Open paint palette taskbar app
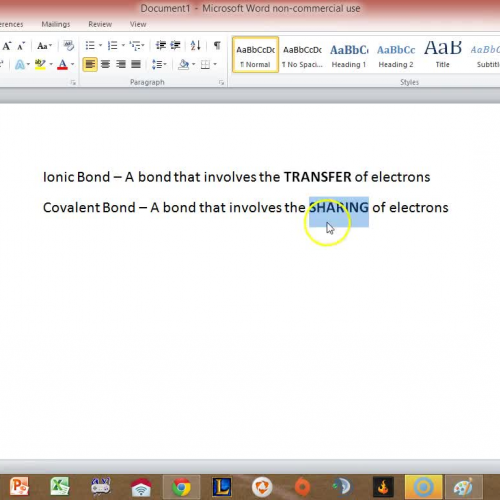This screenshot has height=500, width=500. point(464,487)
